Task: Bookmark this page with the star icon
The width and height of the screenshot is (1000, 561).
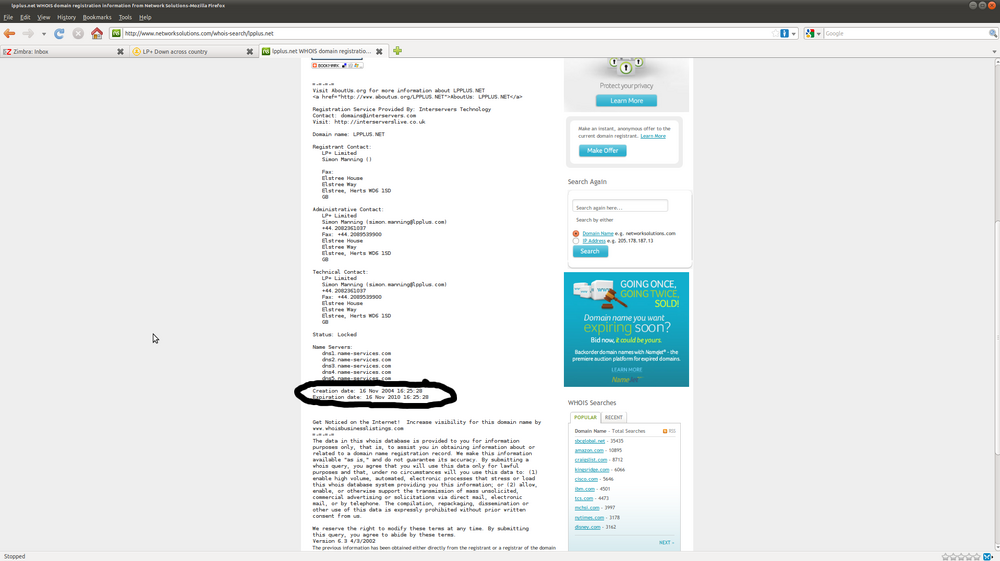Action: coord(775,33)
